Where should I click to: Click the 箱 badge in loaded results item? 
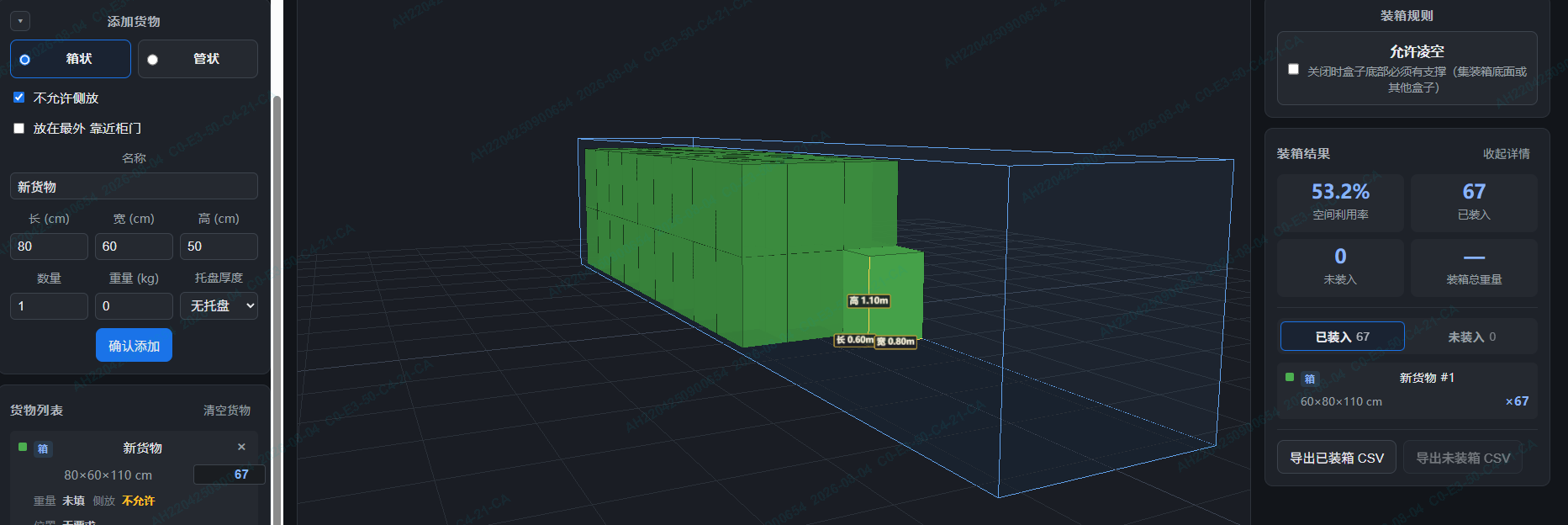tap(1310, 379)
